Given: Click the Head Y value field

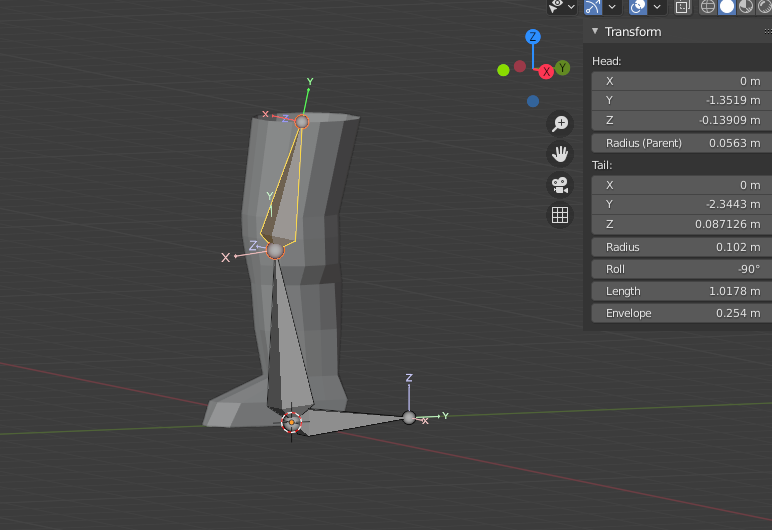Looking at the screenshot, I should 682,100.
